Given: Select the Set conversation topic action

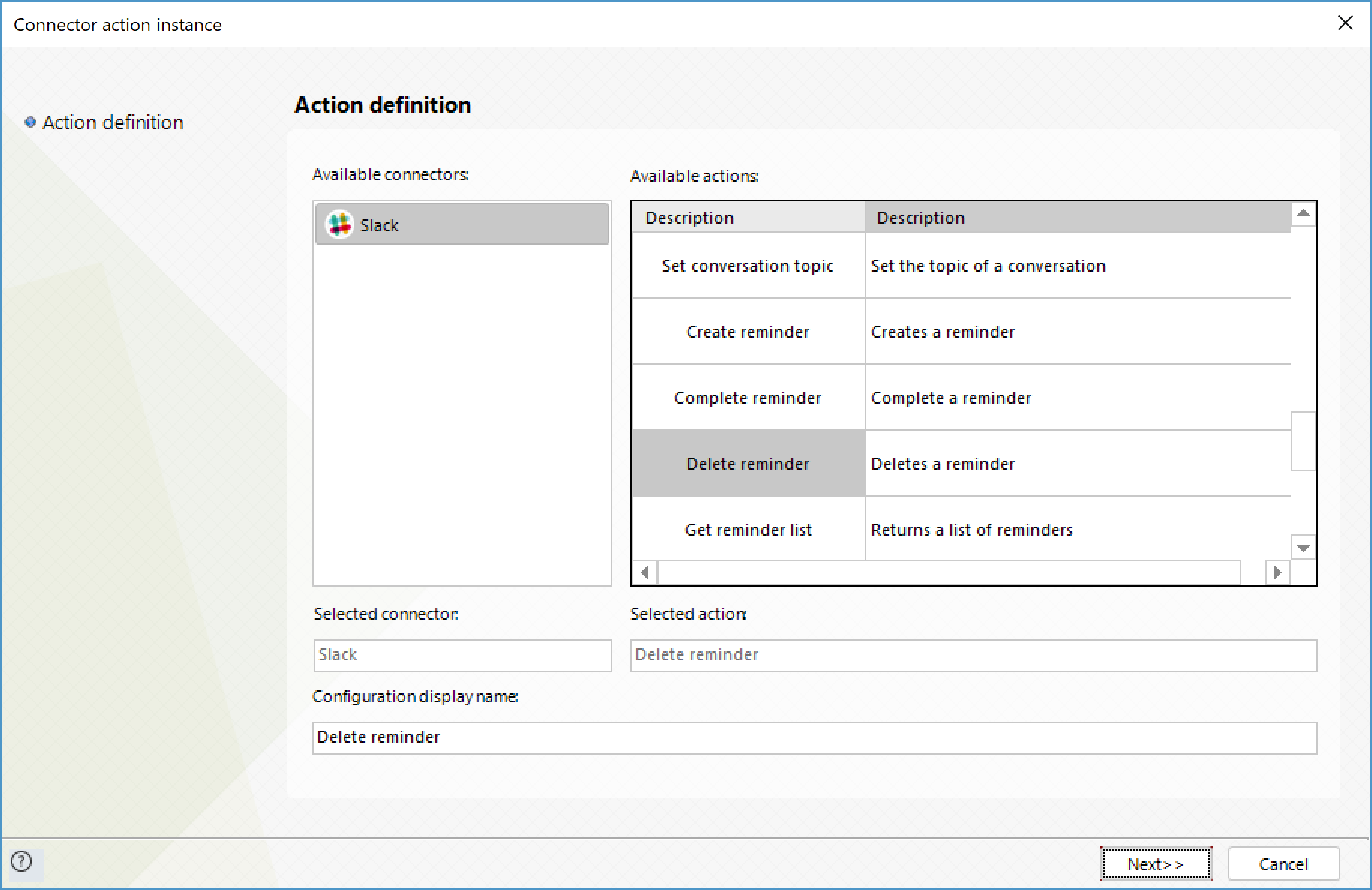Looking at the screenshot, I should click(x=748, y=266).
